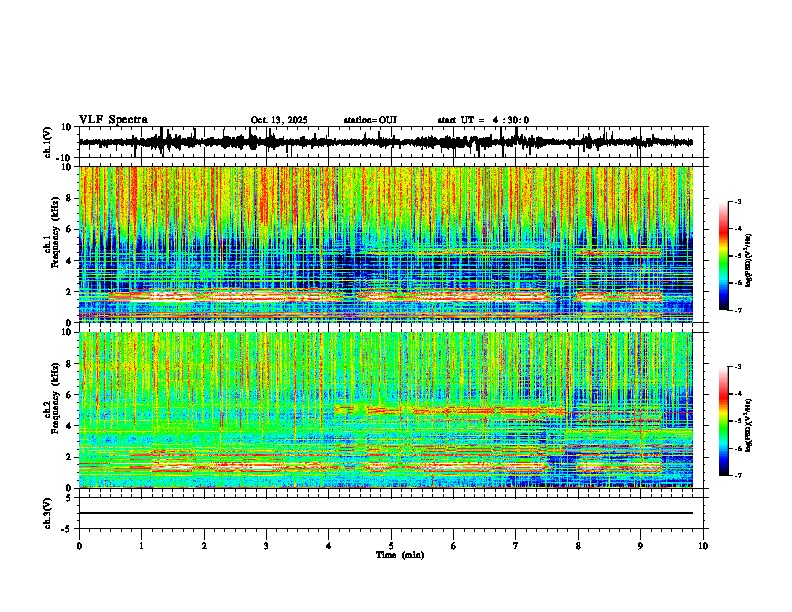792x612 pixels.
Task: Click time axis tick label "3"
Action: tap(266, 546)
